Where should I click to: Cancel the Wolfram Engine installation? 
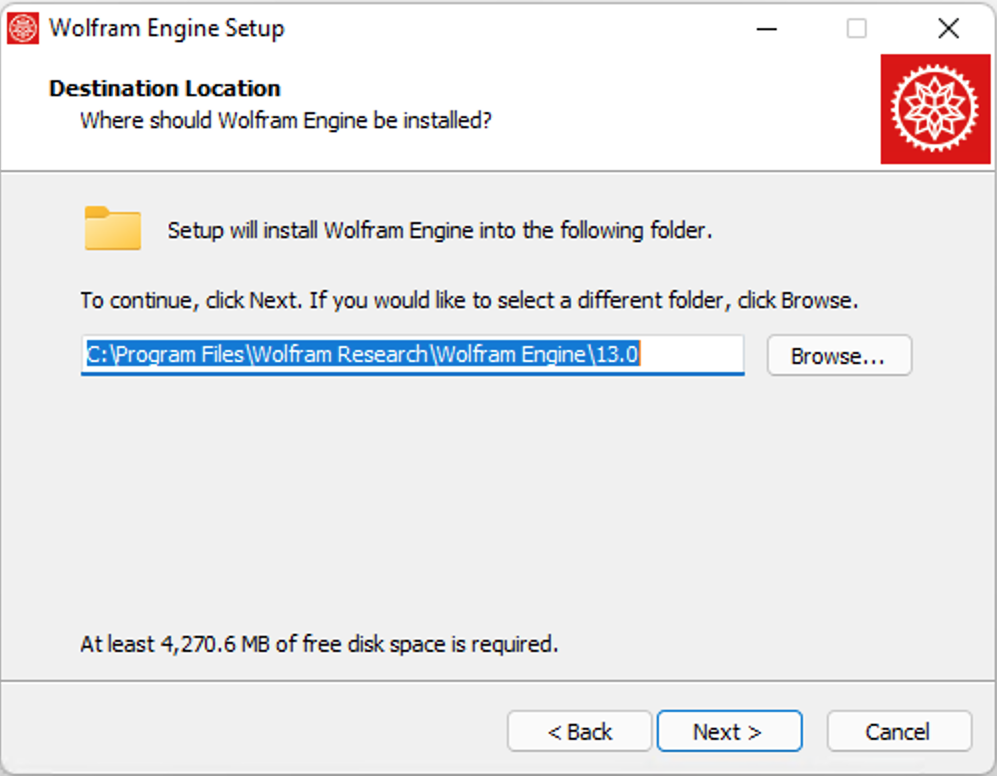coord(898,732)
